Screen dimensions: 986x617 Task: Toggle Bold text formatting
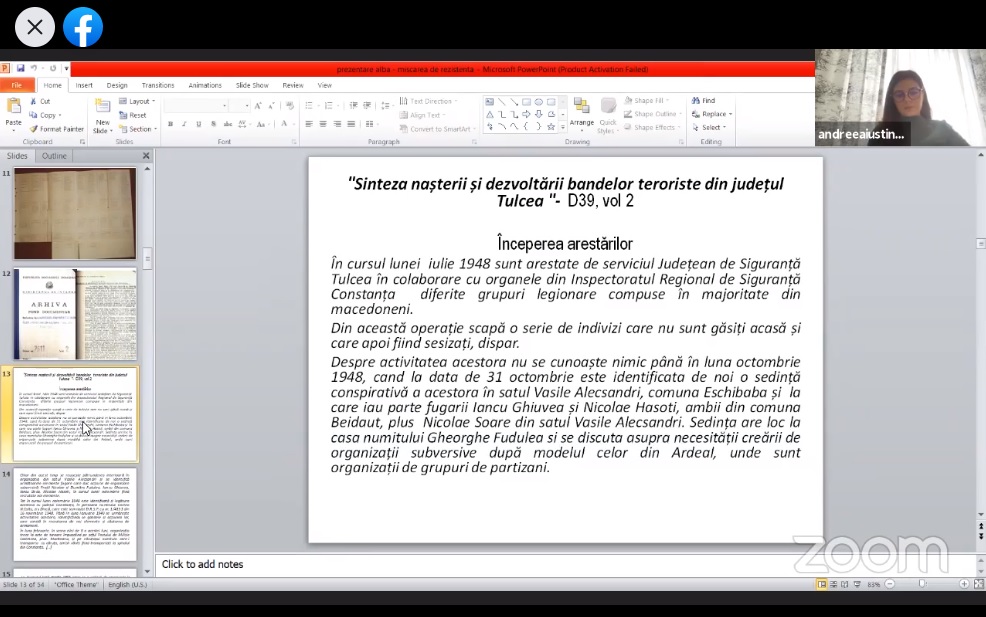[170, 124]
